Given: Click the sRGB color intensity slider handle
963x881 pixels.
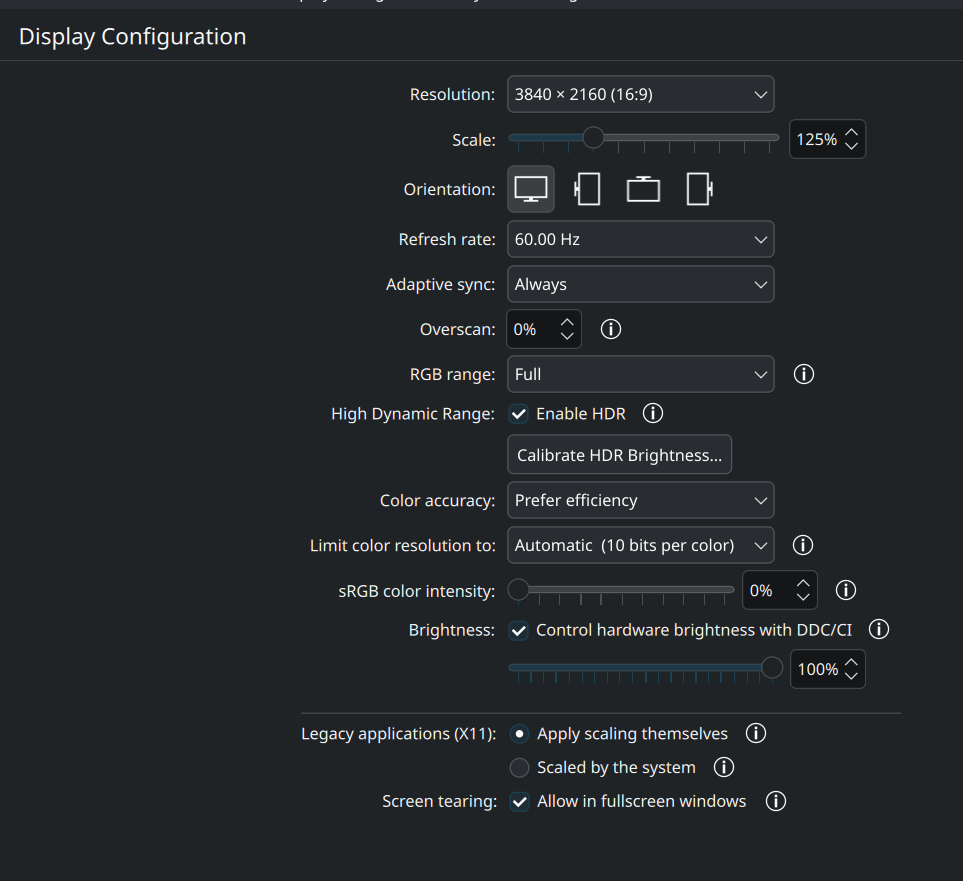Looking at the screenshot, I should click(x=518, y=590).
